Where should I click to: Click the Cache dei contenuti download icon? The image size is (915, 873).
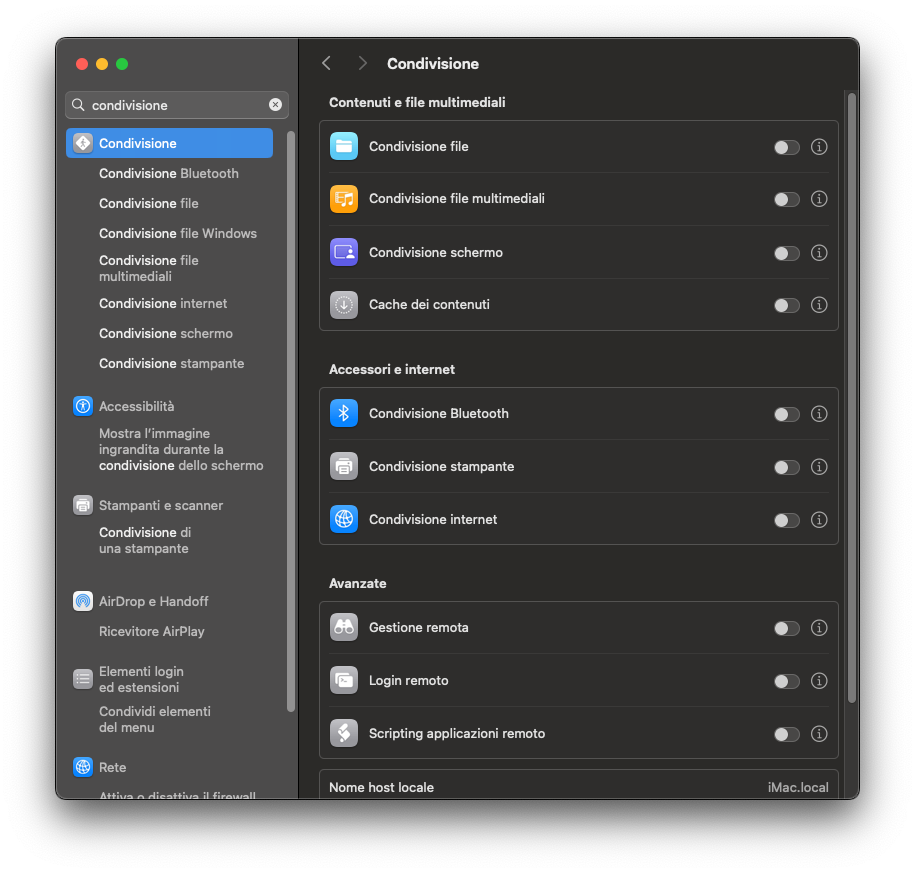[x=344, y=305]
